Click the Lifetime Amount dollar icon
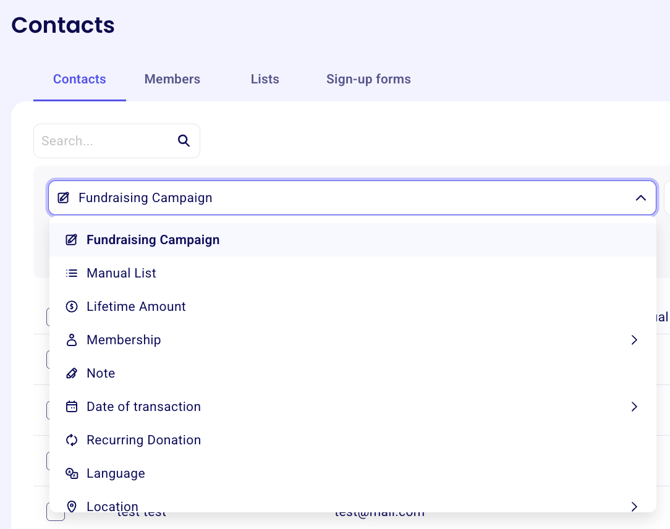The image size is (670, 529). click(x=72, y=307)
